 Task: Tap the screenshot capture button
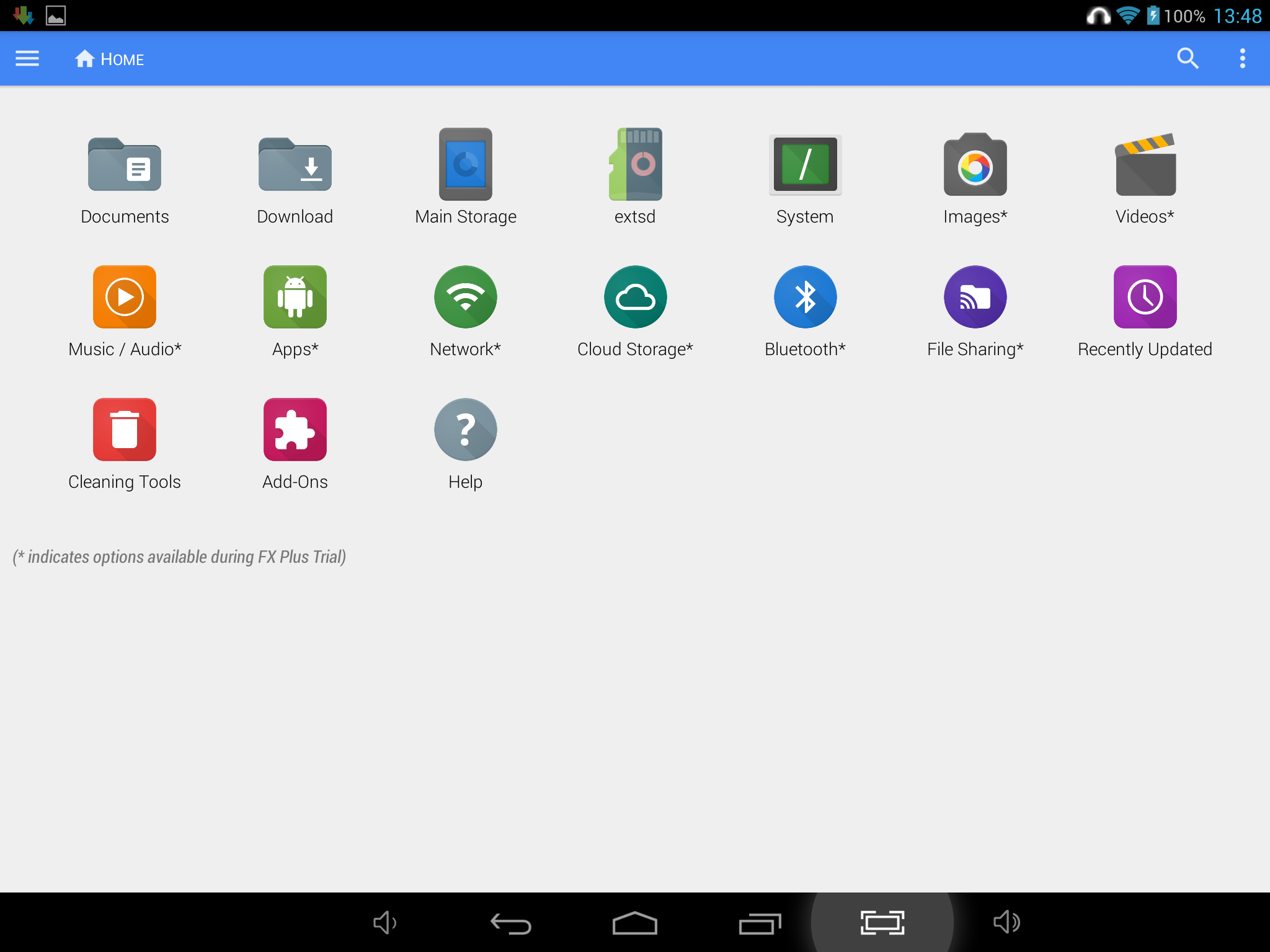click(x=882, y=922)
